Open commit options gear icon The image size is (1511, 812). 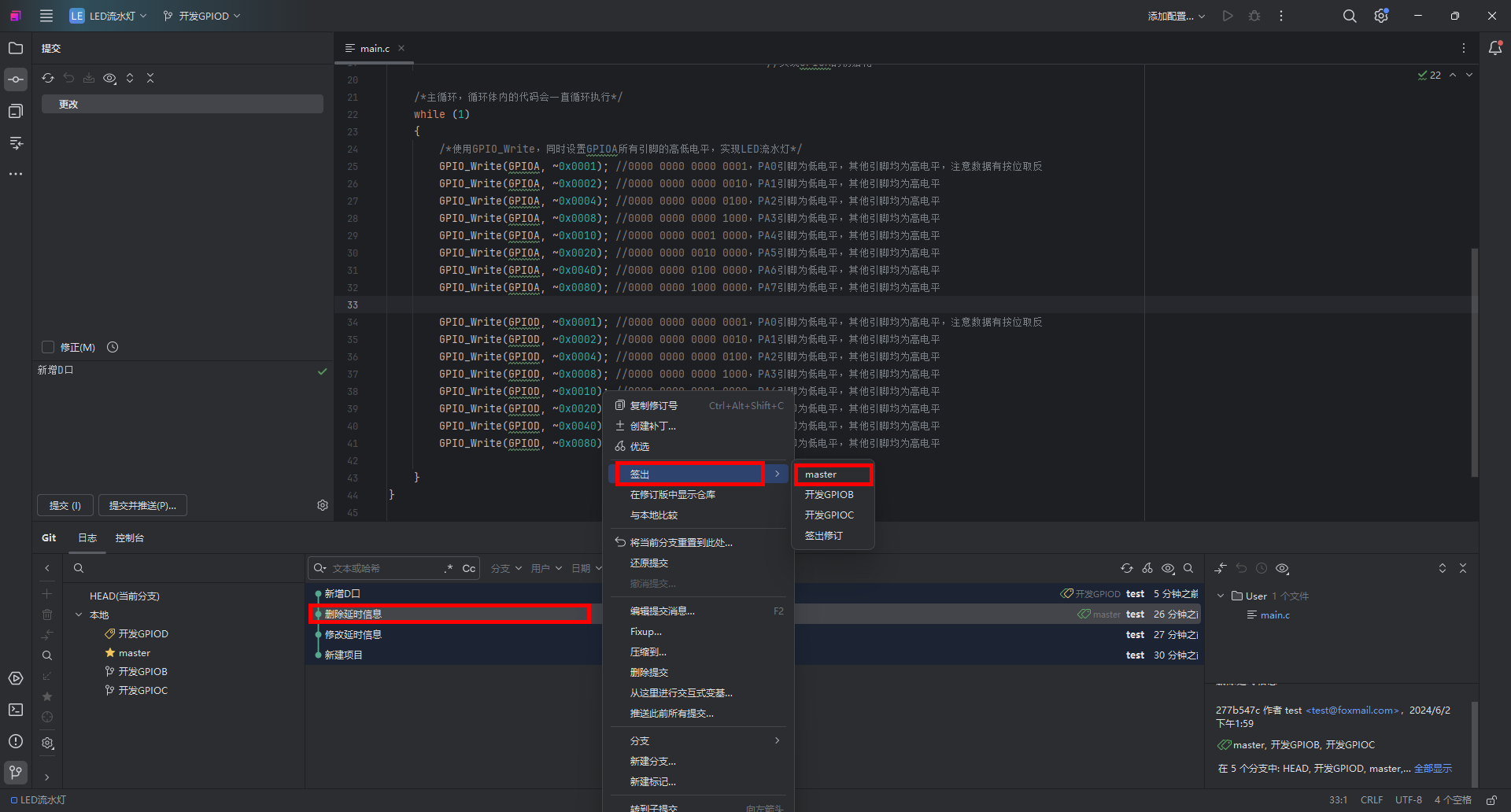323,505
